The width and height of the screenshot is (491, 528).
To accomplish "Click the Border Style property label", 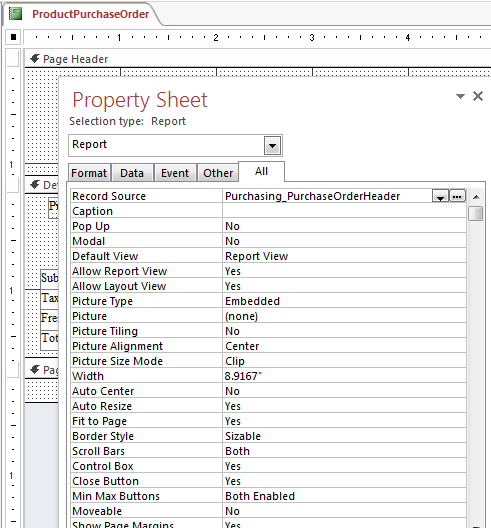I will point(103,436).
